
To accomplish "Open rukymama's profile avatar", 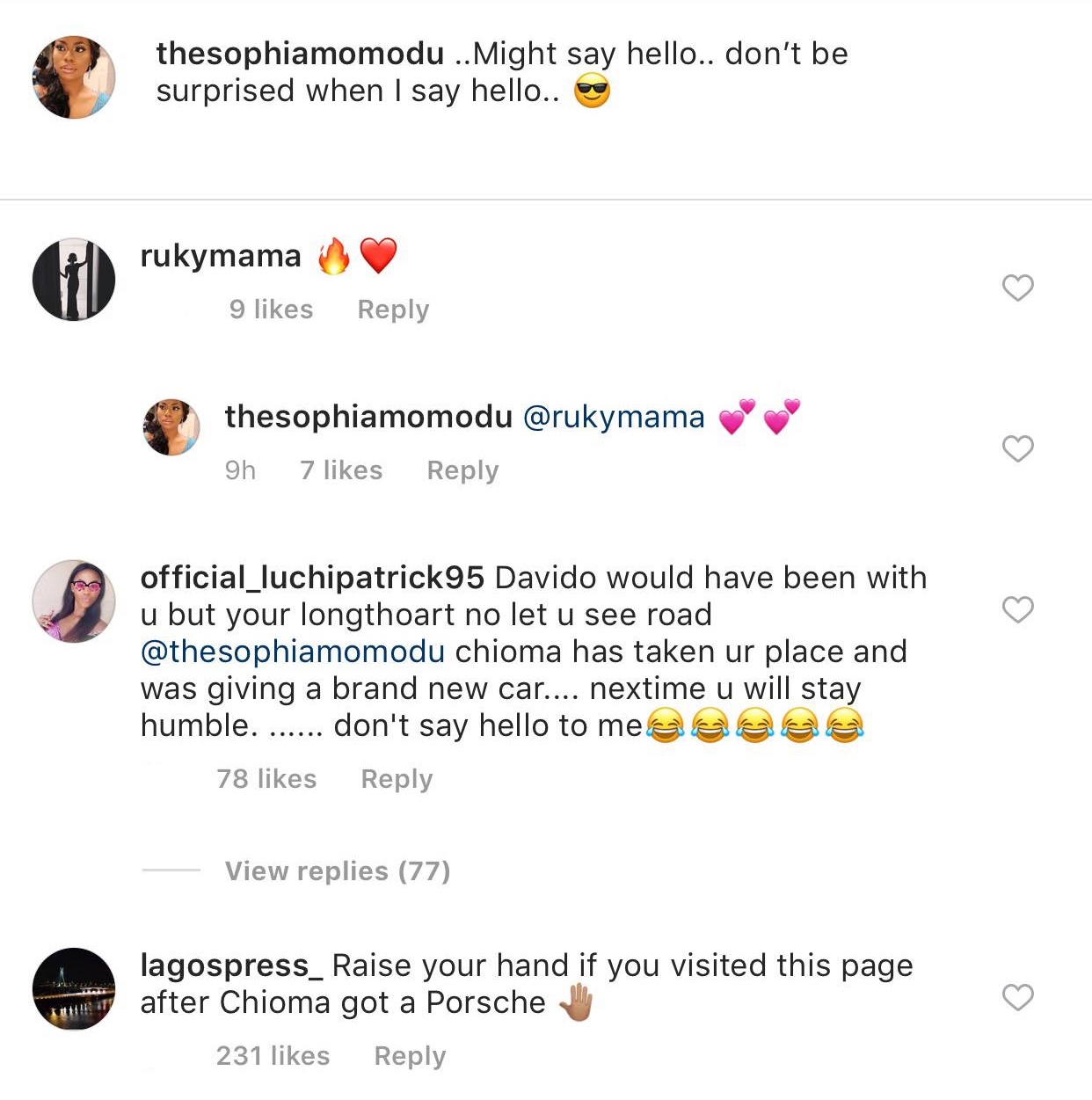I will pos(74,279).
